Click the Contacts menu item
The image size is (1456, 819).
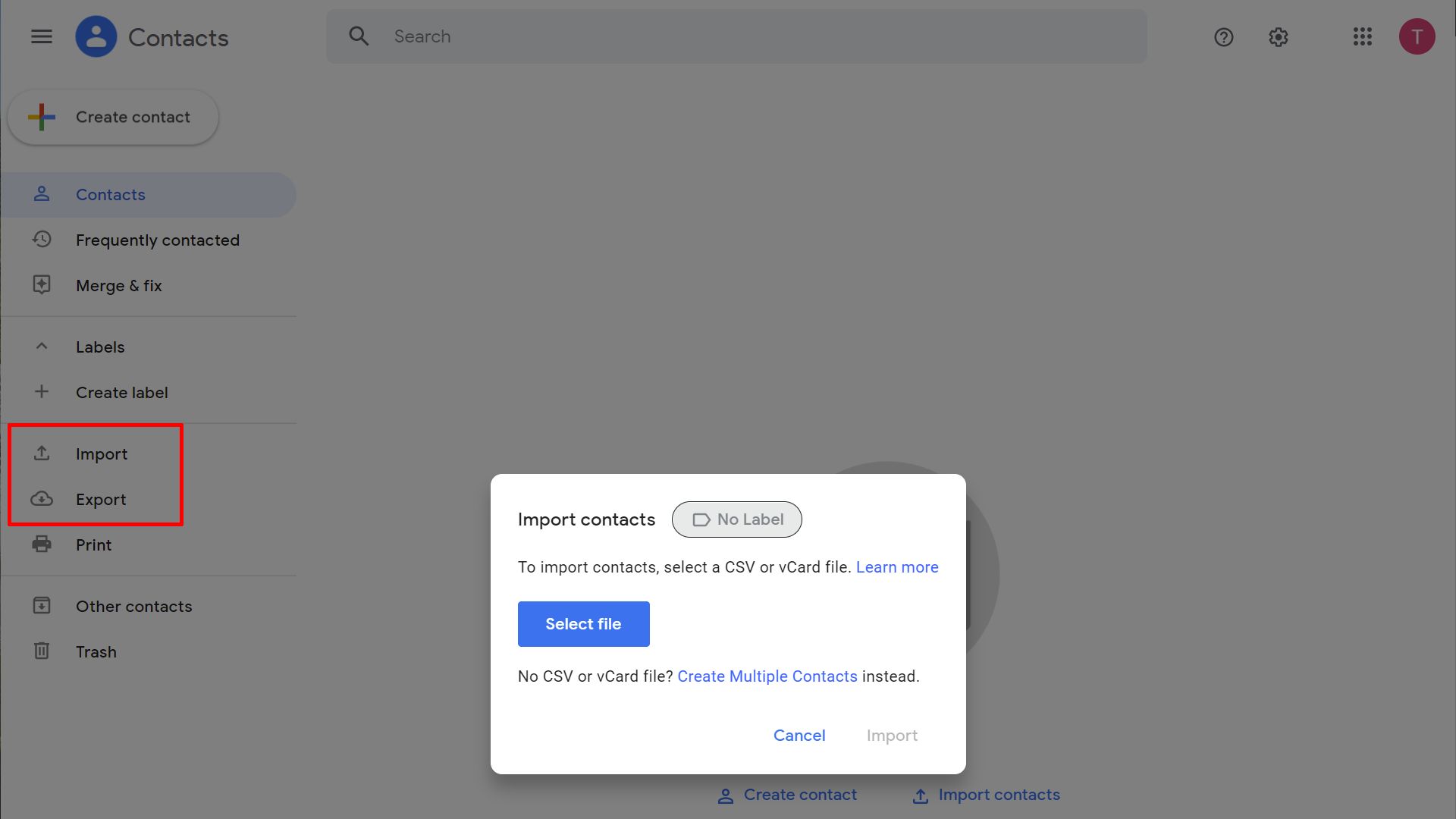click(110, 194)
